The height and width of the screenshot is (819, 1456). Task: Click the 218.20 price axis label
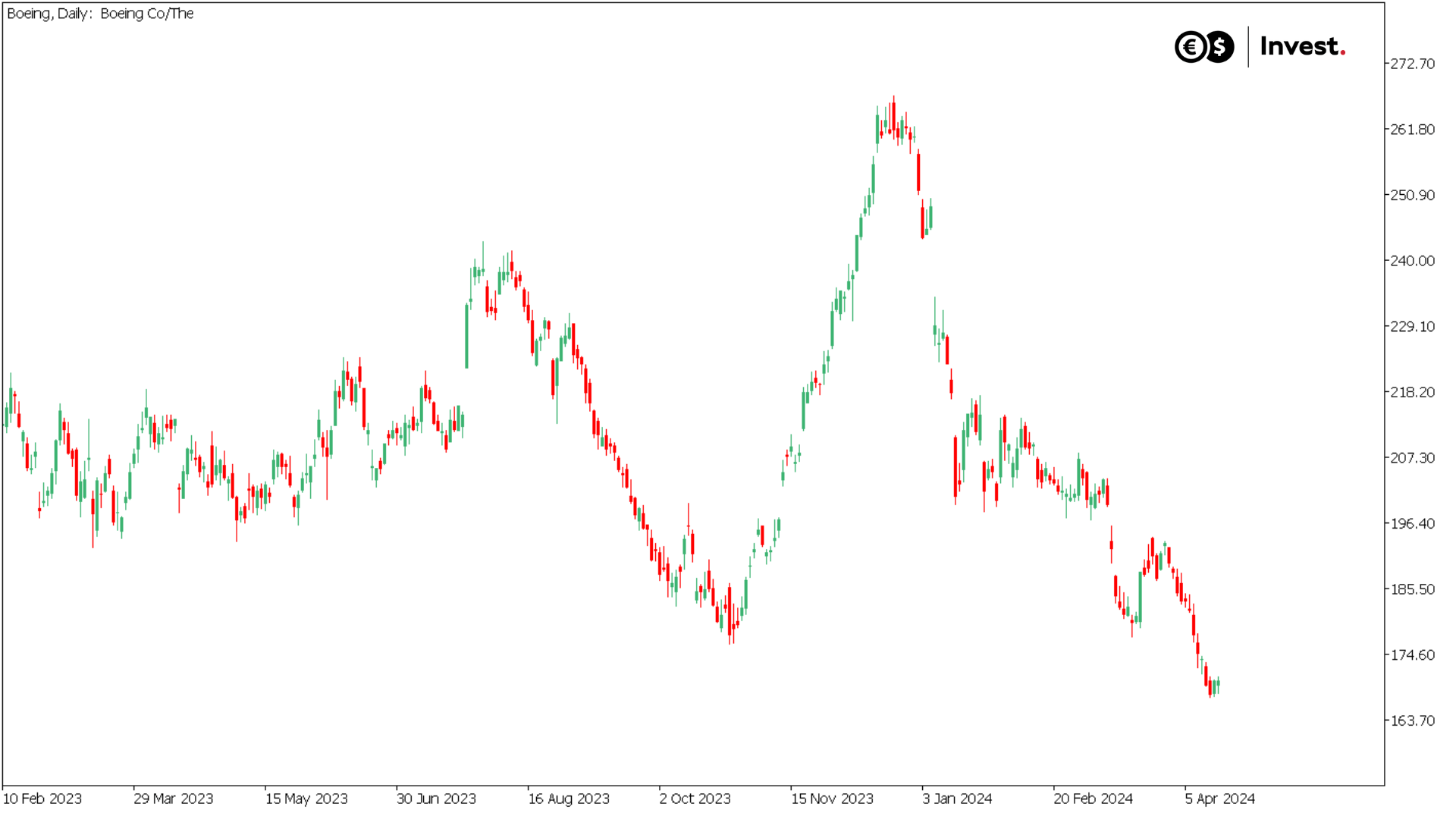[1412, 392]
